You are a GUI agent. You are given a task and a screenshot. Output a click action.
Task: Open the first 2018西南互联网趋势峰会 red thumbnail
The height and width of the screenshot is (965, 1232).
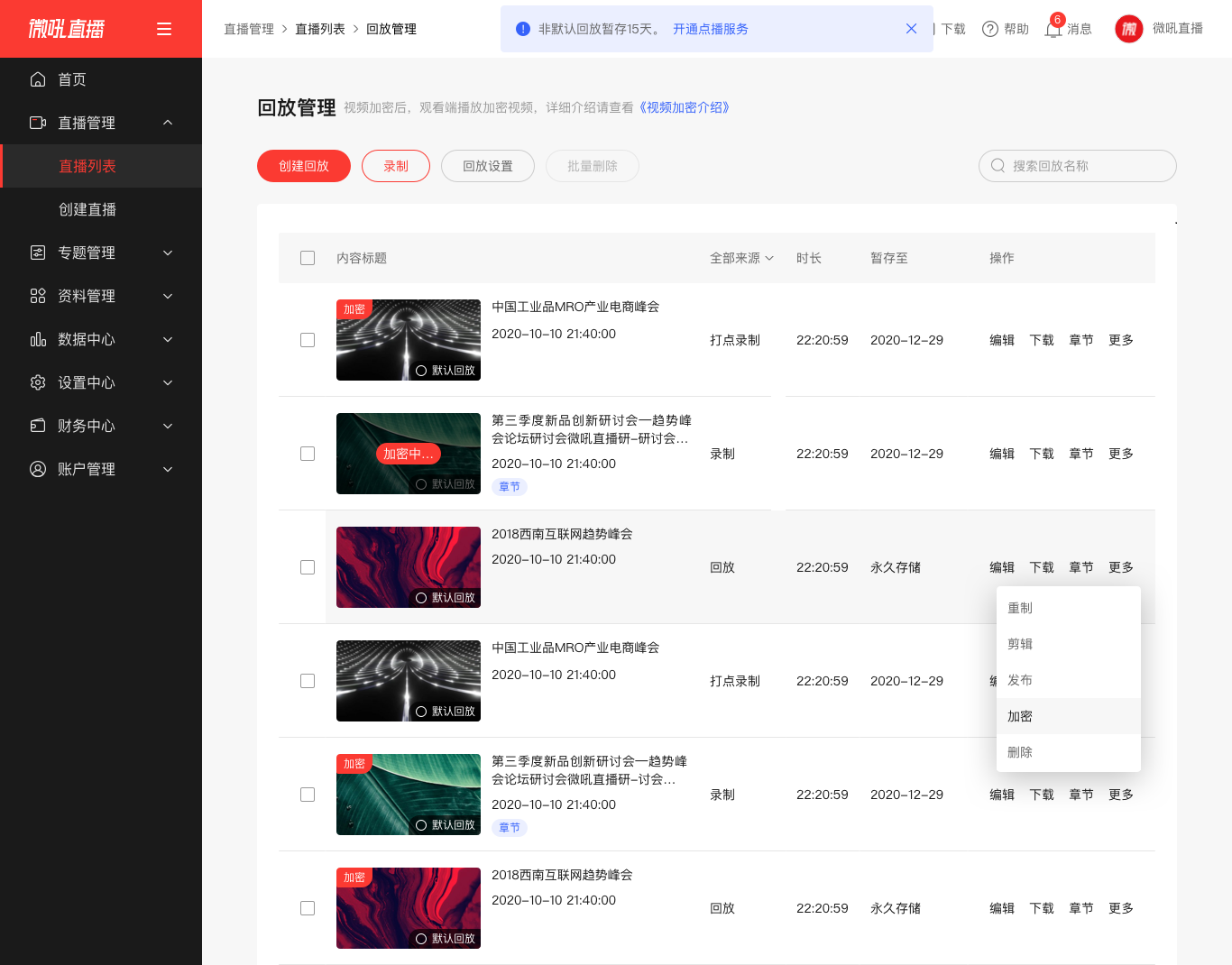(x=409, y=567)
